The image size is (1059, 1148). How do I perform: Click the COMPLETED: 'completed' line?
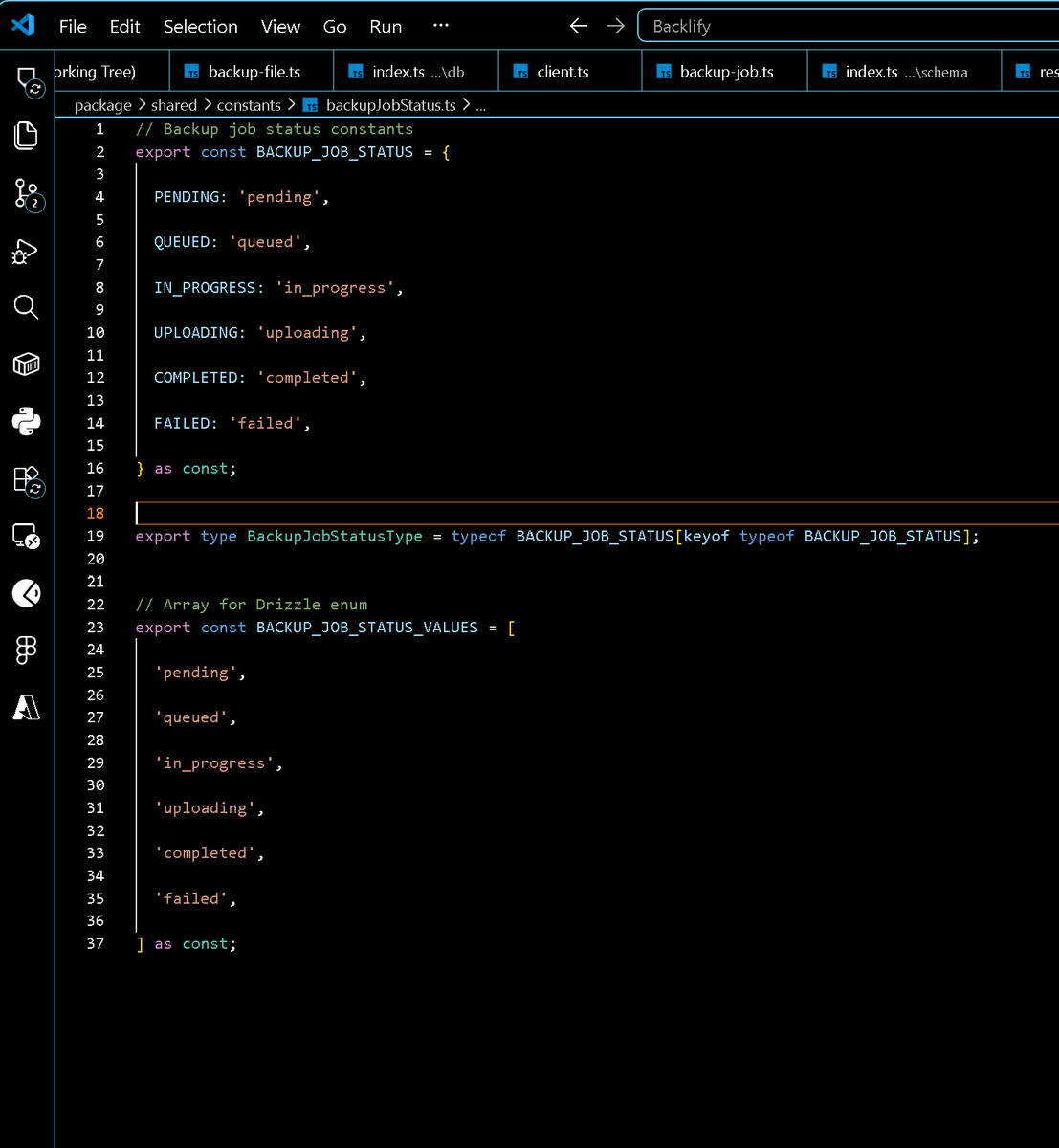(260, 378)
